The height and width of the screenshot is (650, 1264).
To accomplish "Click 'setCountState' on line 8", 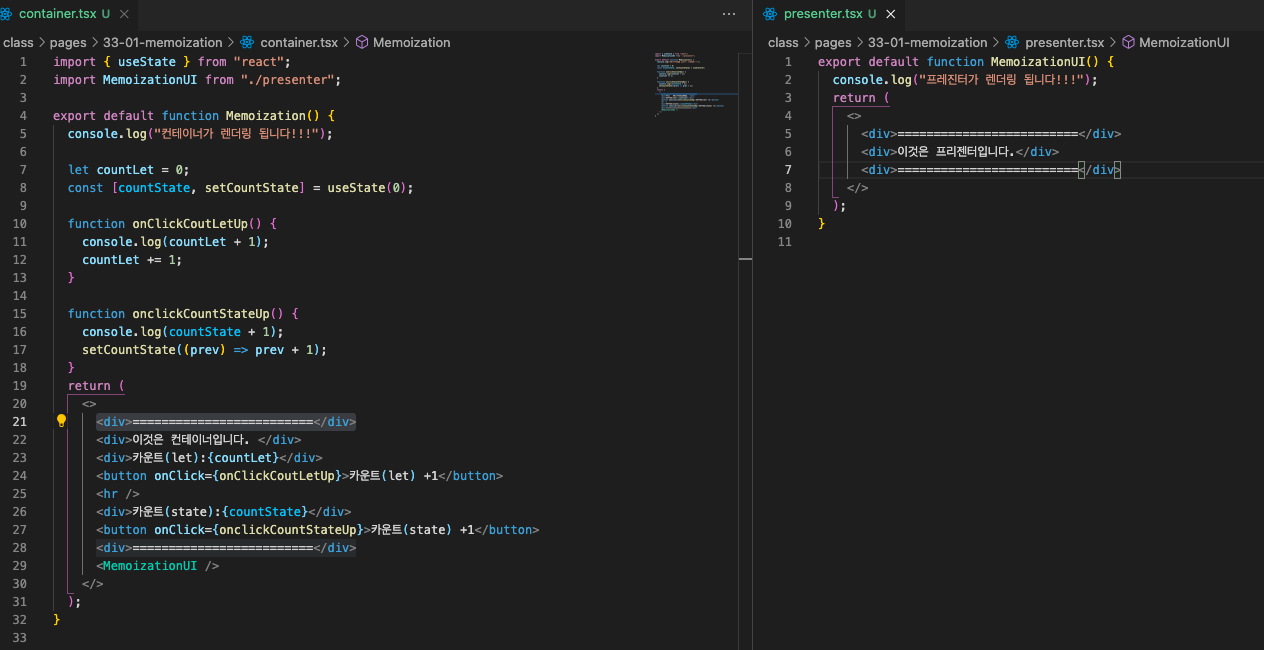I will (251, 187).
